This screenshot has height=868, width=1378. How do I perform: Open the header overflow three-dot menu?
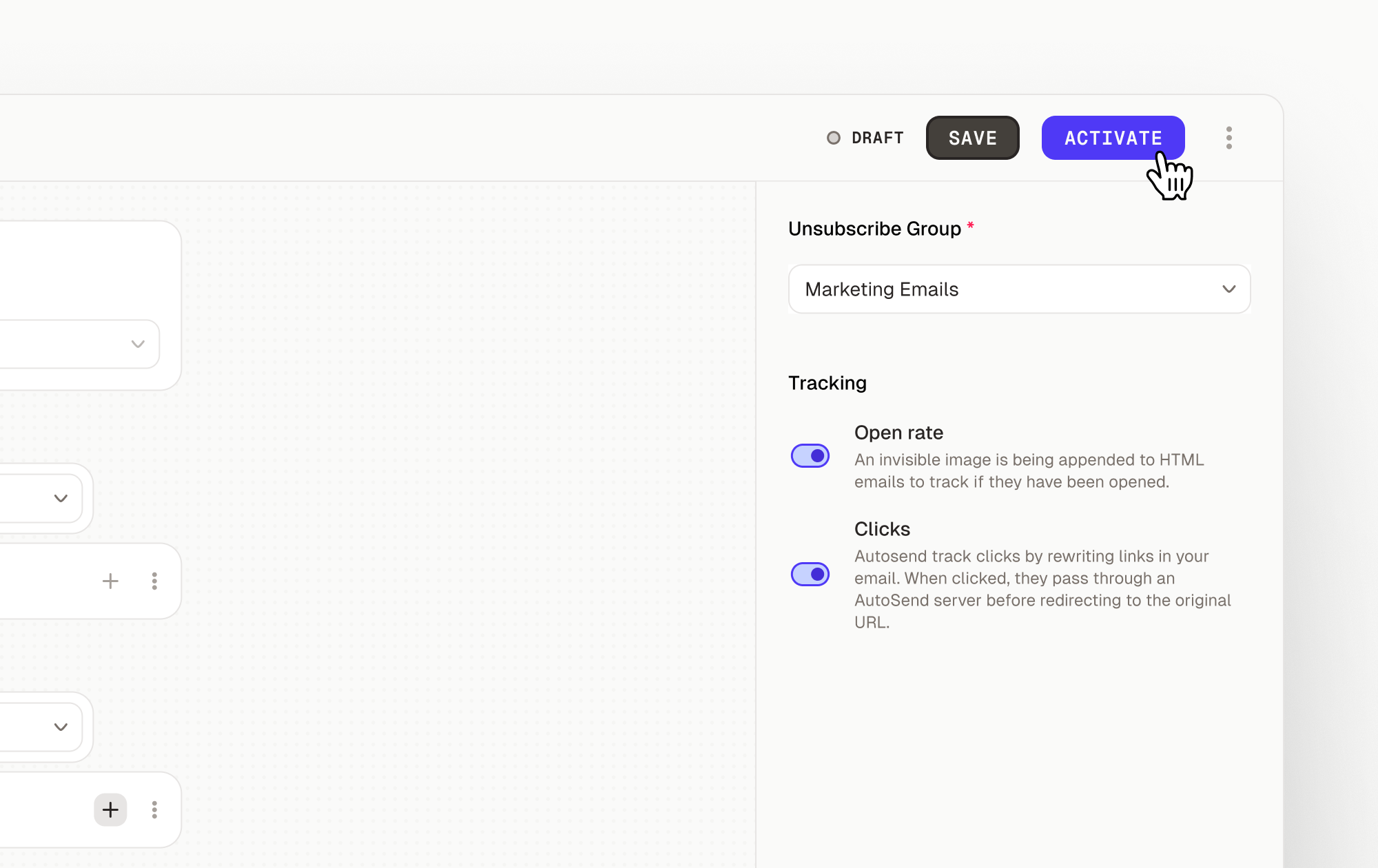click(1228, 138)
